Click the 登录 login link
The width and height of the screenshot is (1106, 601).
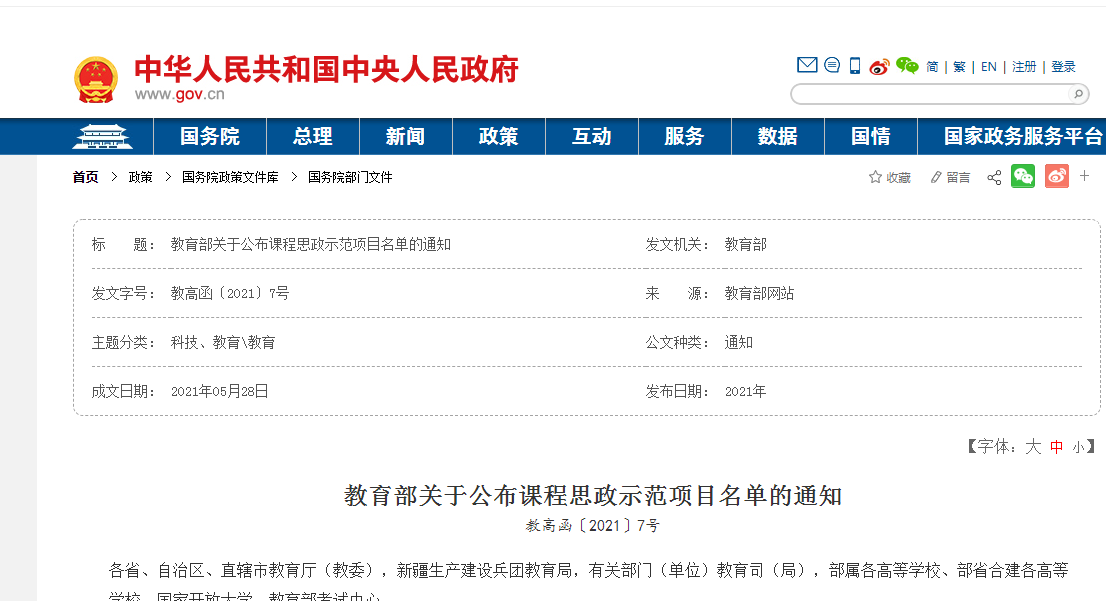click(x=1063, y=67)
